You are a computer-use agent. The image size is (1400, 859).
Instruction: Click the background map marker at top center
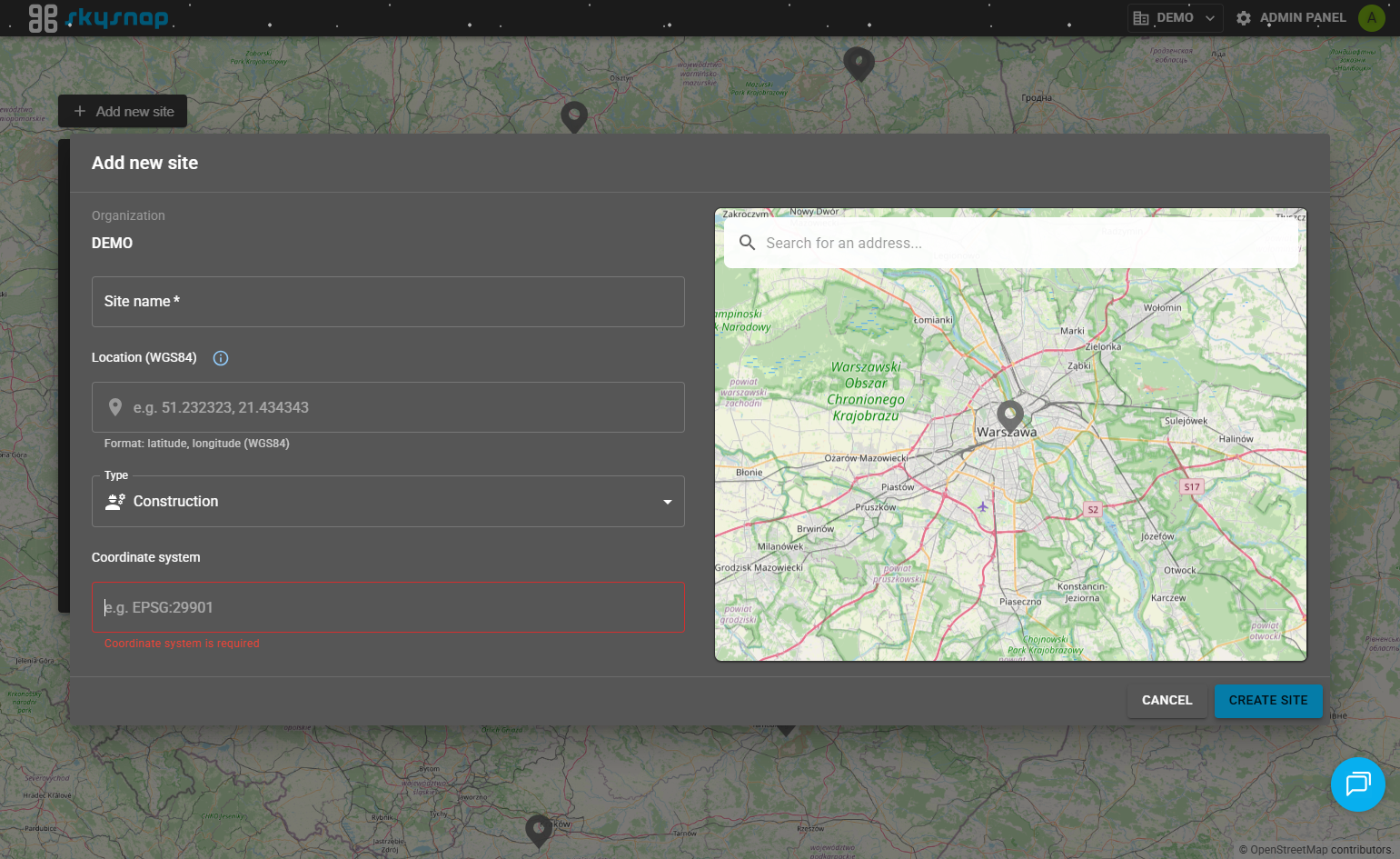859,65
